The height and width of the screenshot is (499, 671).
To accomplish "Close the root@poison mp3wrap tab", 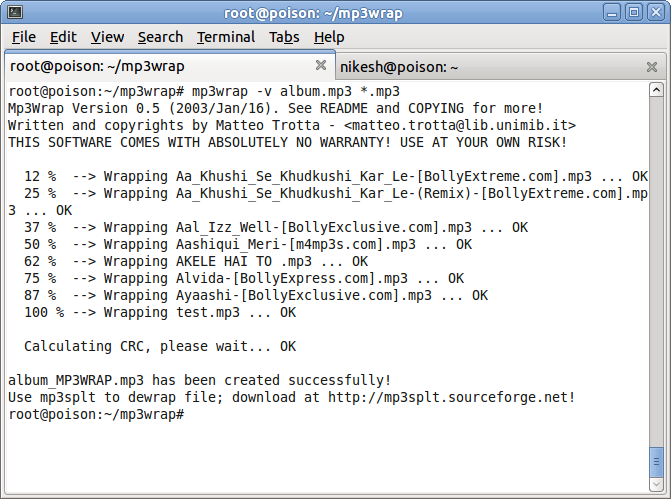I will point(321,65).
